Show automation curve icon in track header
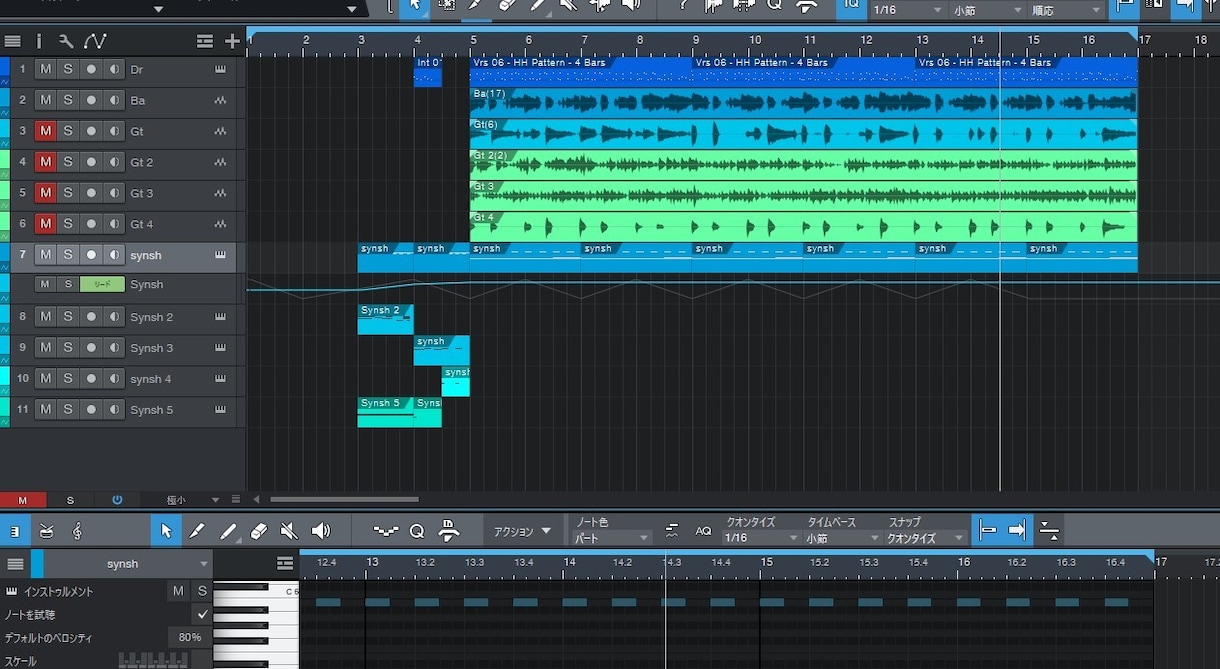Viewport: 1220px width, 669px height. 95,41
